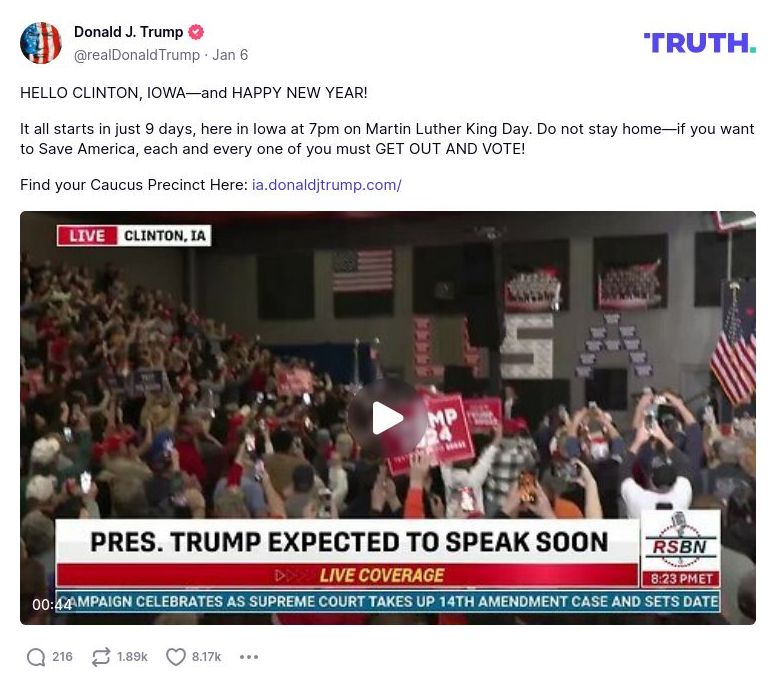Click the post text about Iowa caucus
The image size is (777, 687).
(387, 139)
